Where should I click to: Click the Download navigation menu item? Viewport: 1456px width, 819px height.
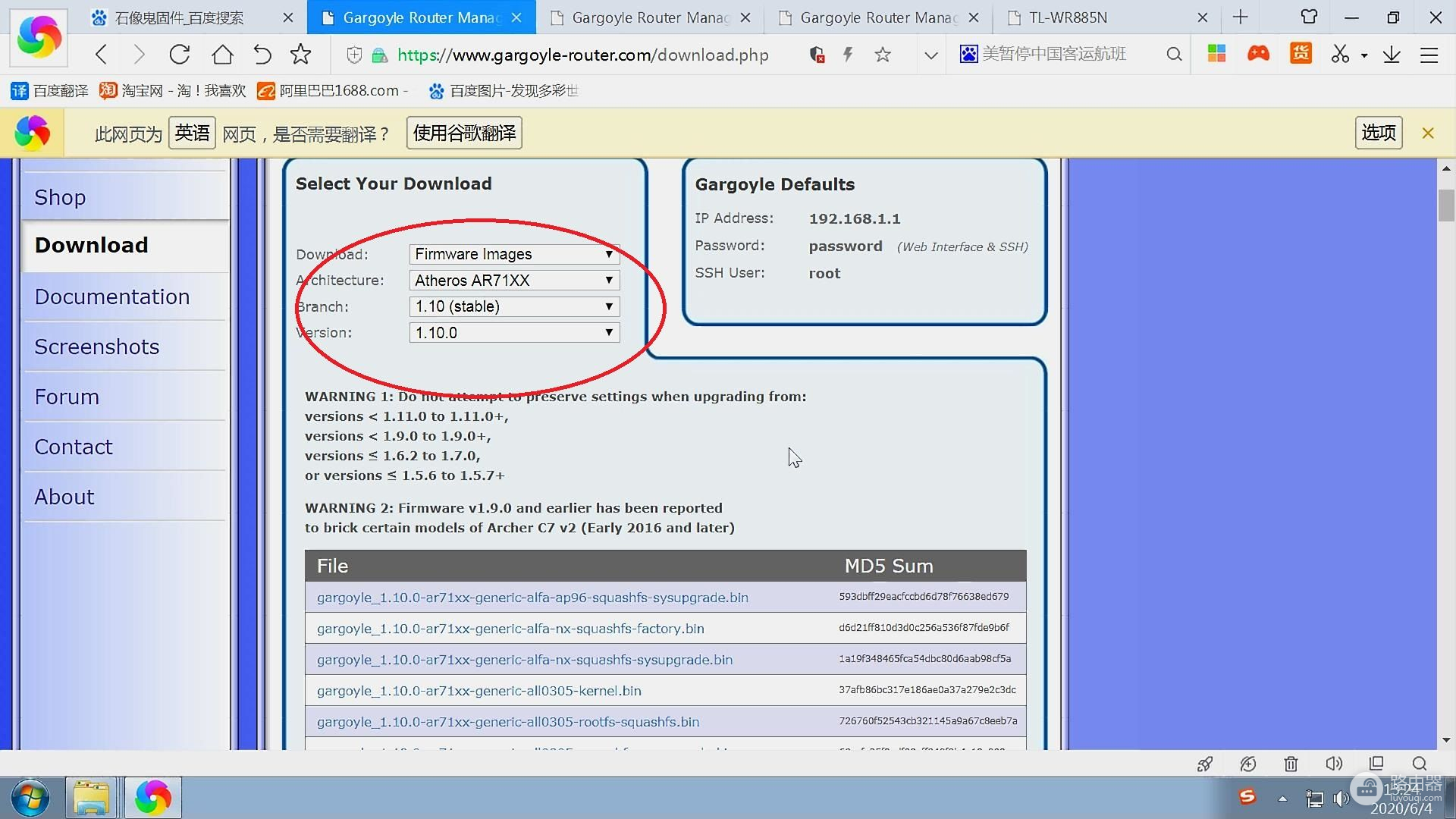pyautogui.click(x=92, y=244)
